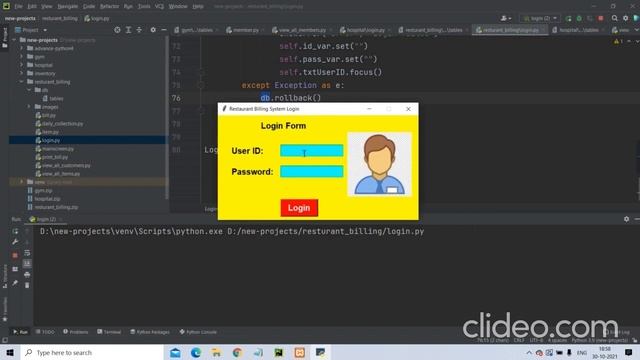Click the red Login button in the form
Image resolution: width=640 pixels, height=360 pixels.
[299, 208]
